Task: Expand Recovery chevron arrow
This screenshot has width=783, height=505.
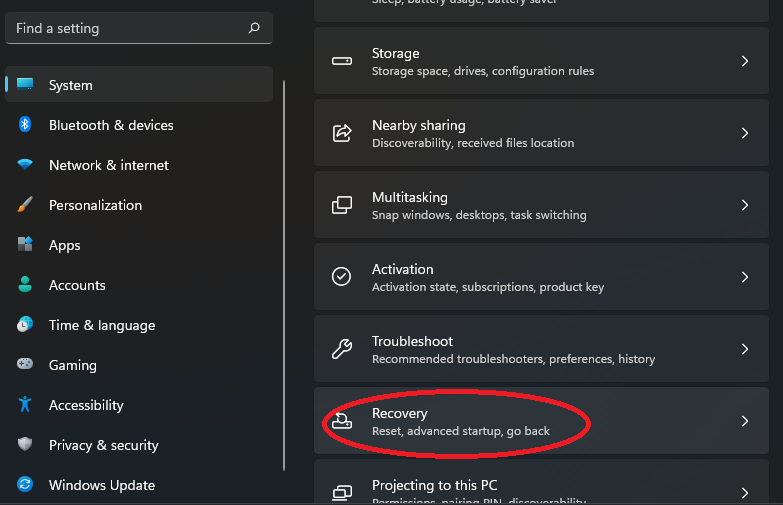Action: click(x=745, y=421)
